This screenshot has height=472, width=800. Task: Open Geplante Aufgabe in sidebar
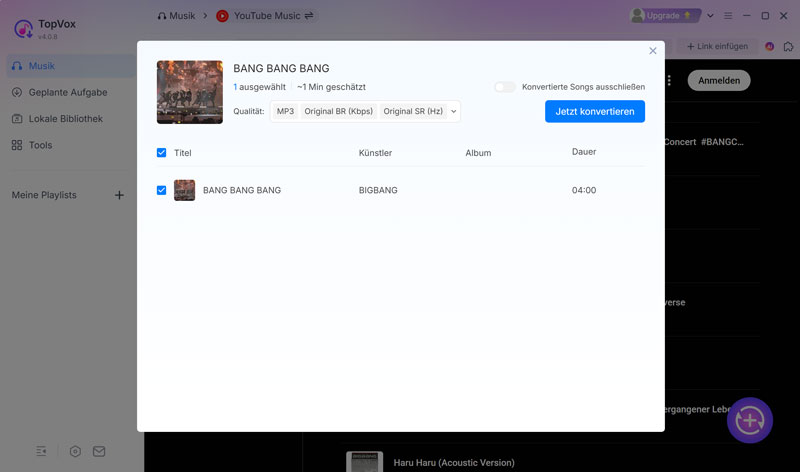tap(70, 92)
